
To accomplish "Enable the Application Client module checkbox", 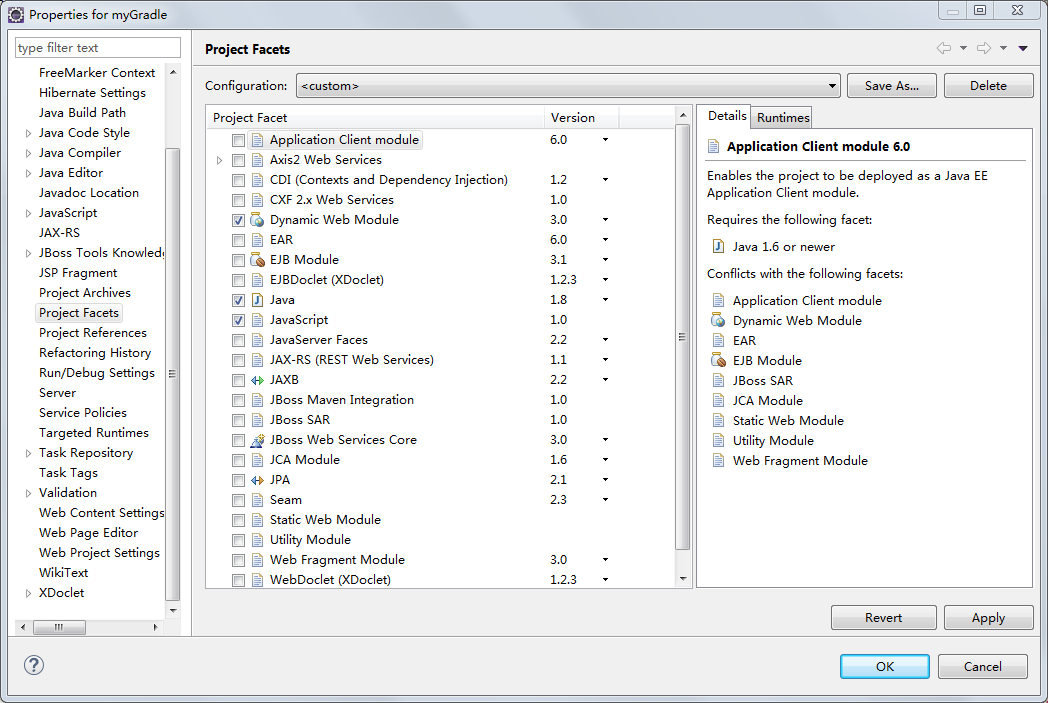I will pos(238,140).
